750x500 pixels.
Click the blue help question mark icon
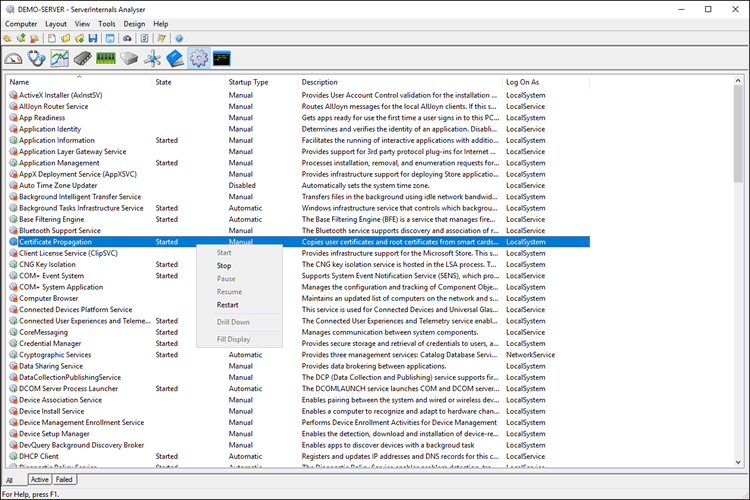[179, 38]
